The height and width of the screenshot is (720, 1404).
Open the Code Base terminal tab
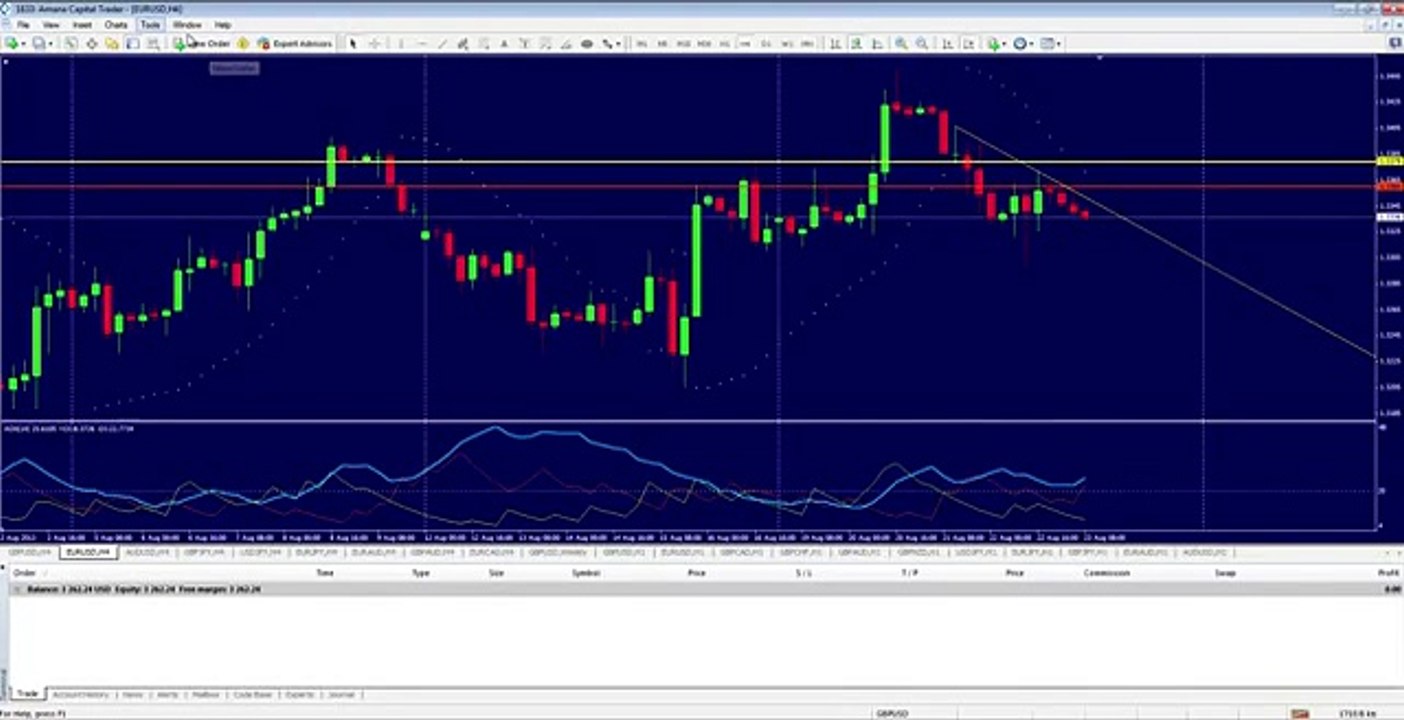[253, 694]
